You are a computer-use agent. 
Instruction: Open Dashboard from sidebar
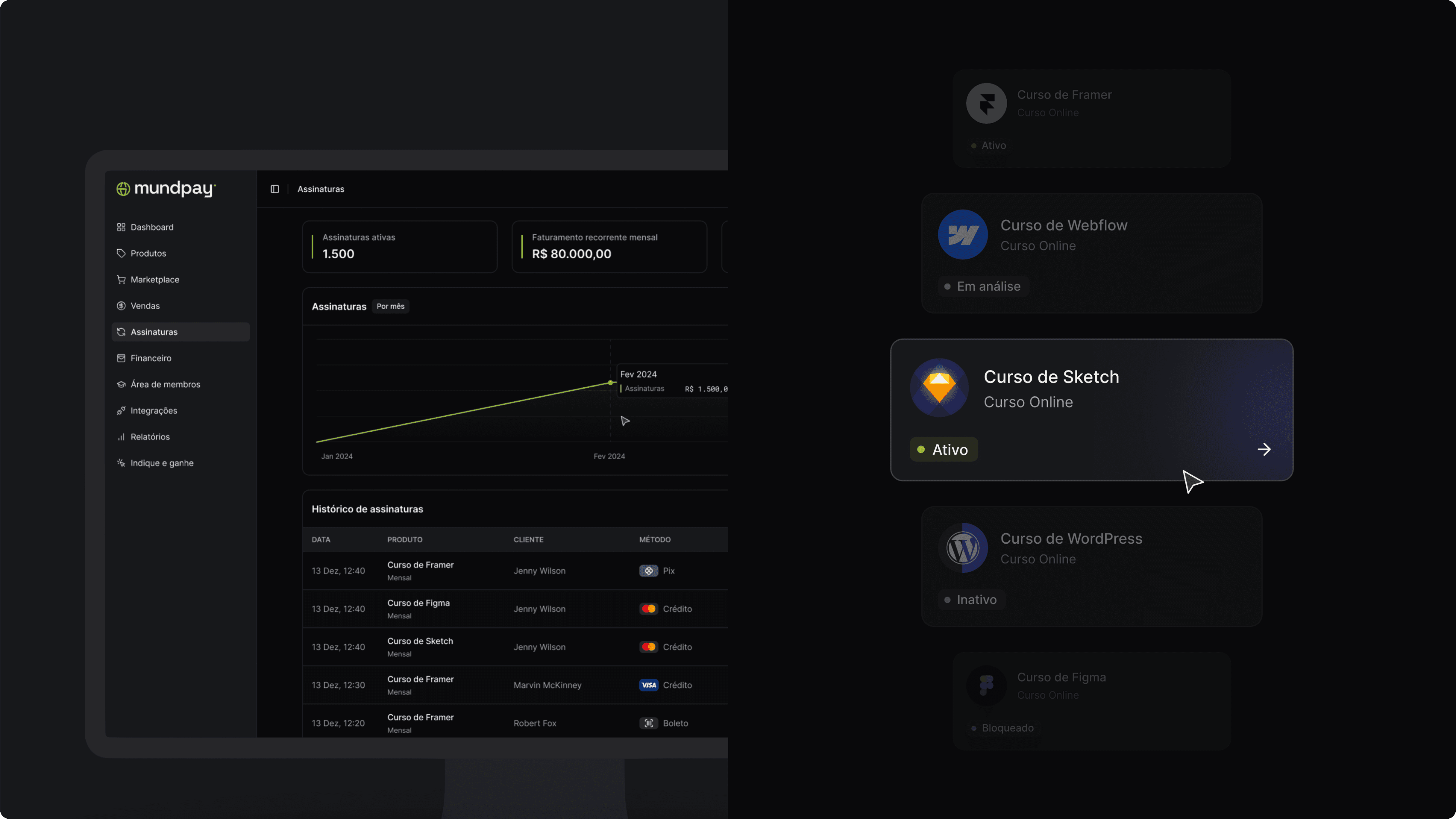click(151, 227)
